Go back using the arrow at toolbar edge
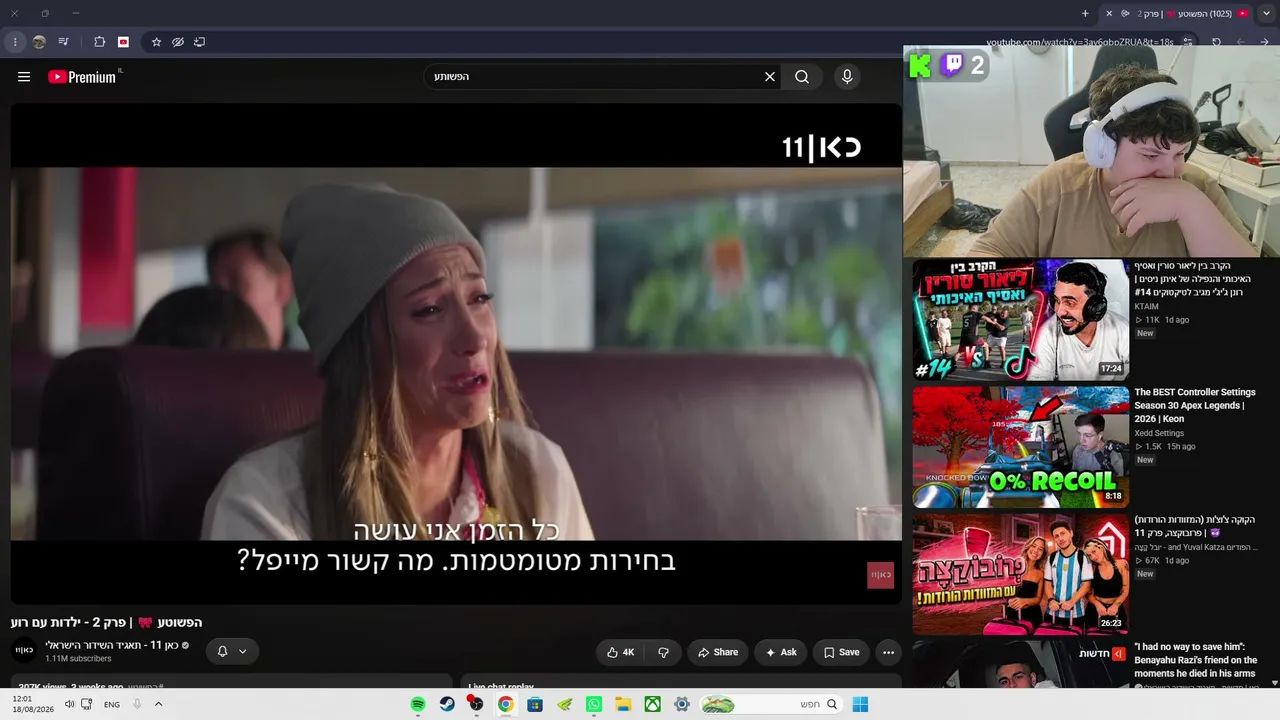 [1265, 42]
